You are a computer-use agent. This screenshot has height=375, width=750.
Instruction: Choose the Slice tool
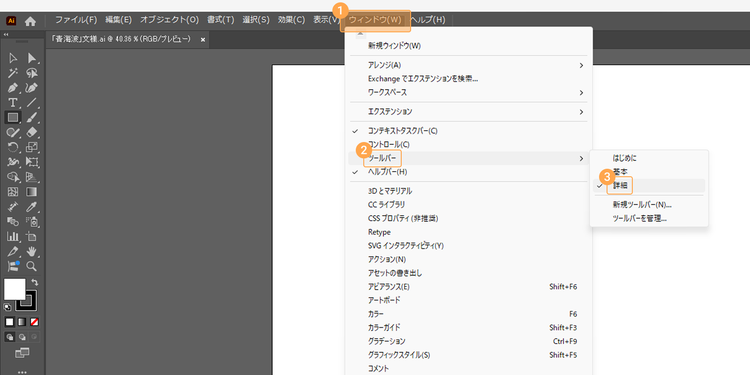[13, 251]
